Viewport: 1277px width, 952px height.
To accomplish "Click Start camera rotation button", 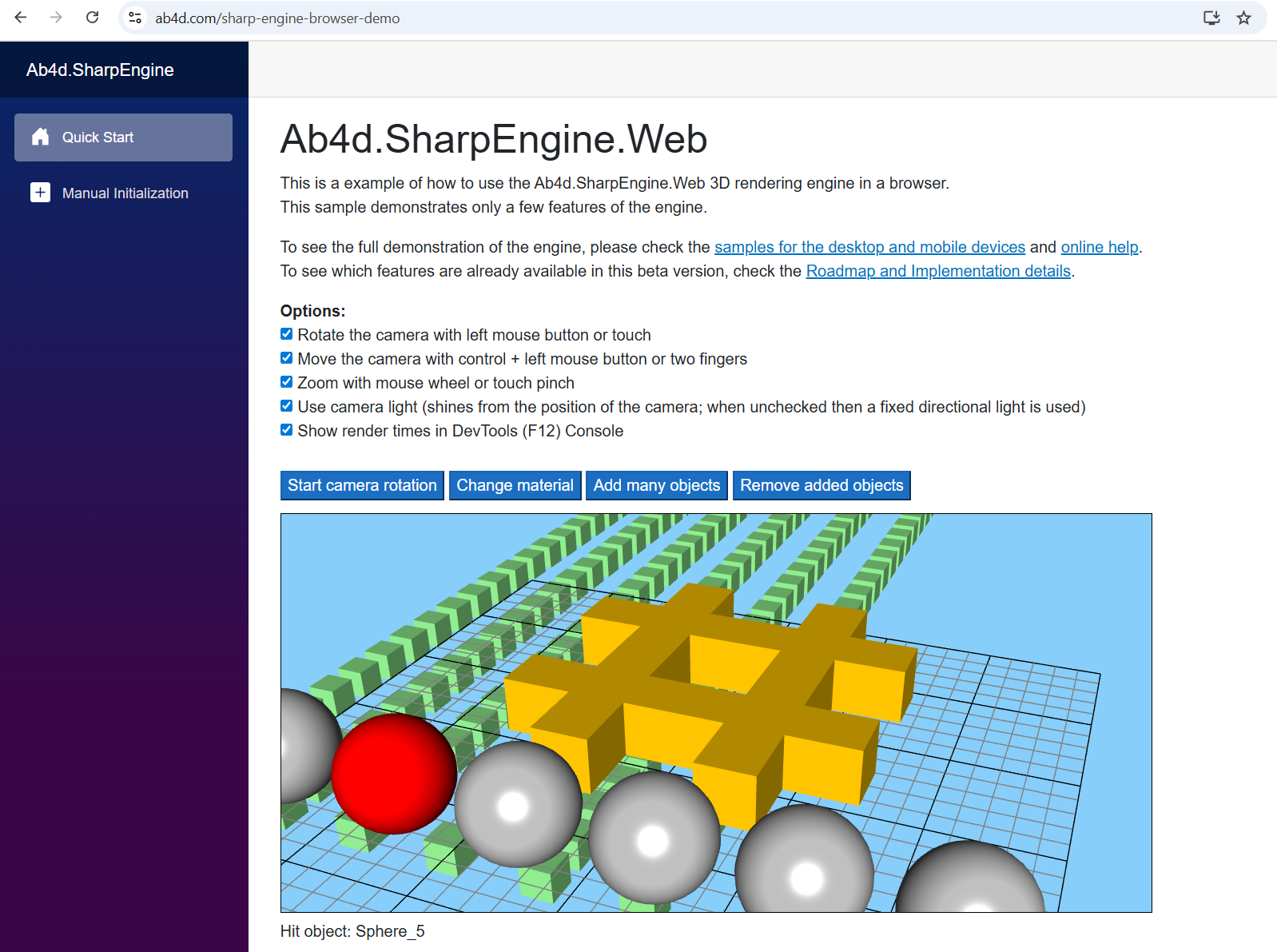I will click(x=362, y=485).
